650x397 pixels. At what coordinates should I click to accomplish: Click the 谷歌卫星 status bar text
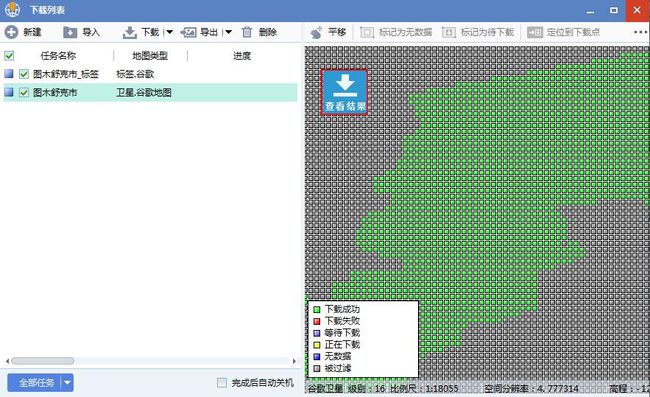(x=325, y=389)
